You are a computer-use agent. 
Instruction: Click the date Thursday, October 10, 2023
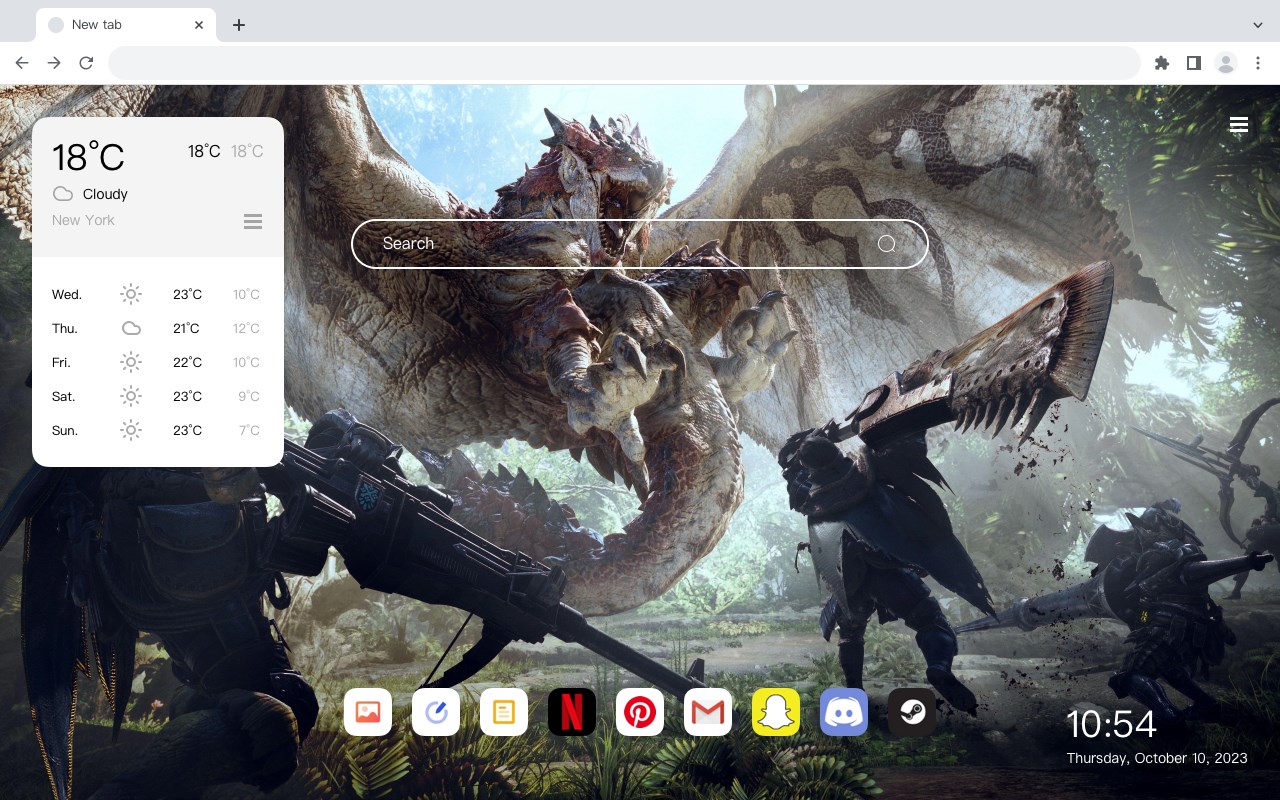(x=1157, y=758)
